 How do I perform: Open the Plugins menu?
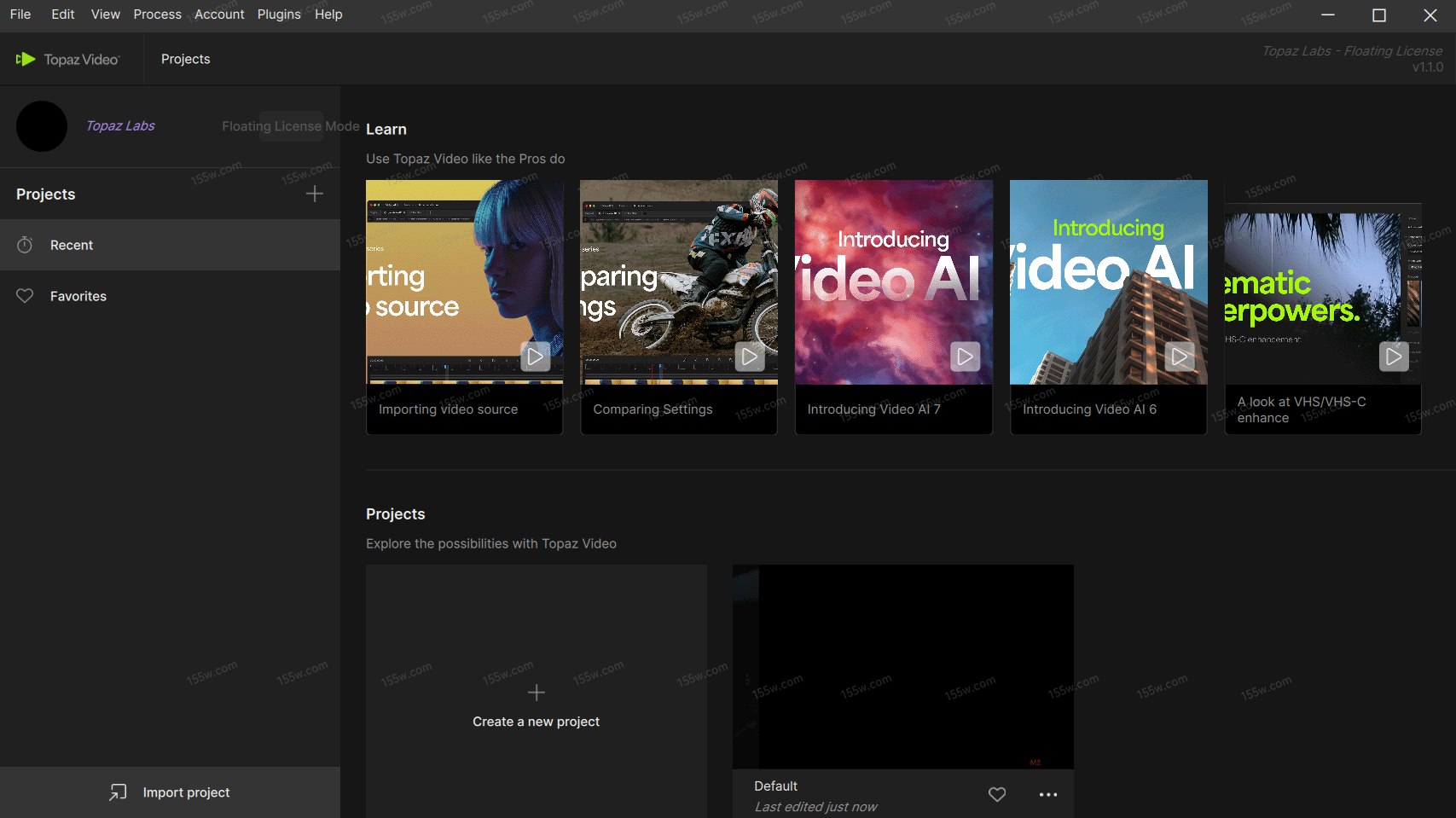click(x=279, y=15)
